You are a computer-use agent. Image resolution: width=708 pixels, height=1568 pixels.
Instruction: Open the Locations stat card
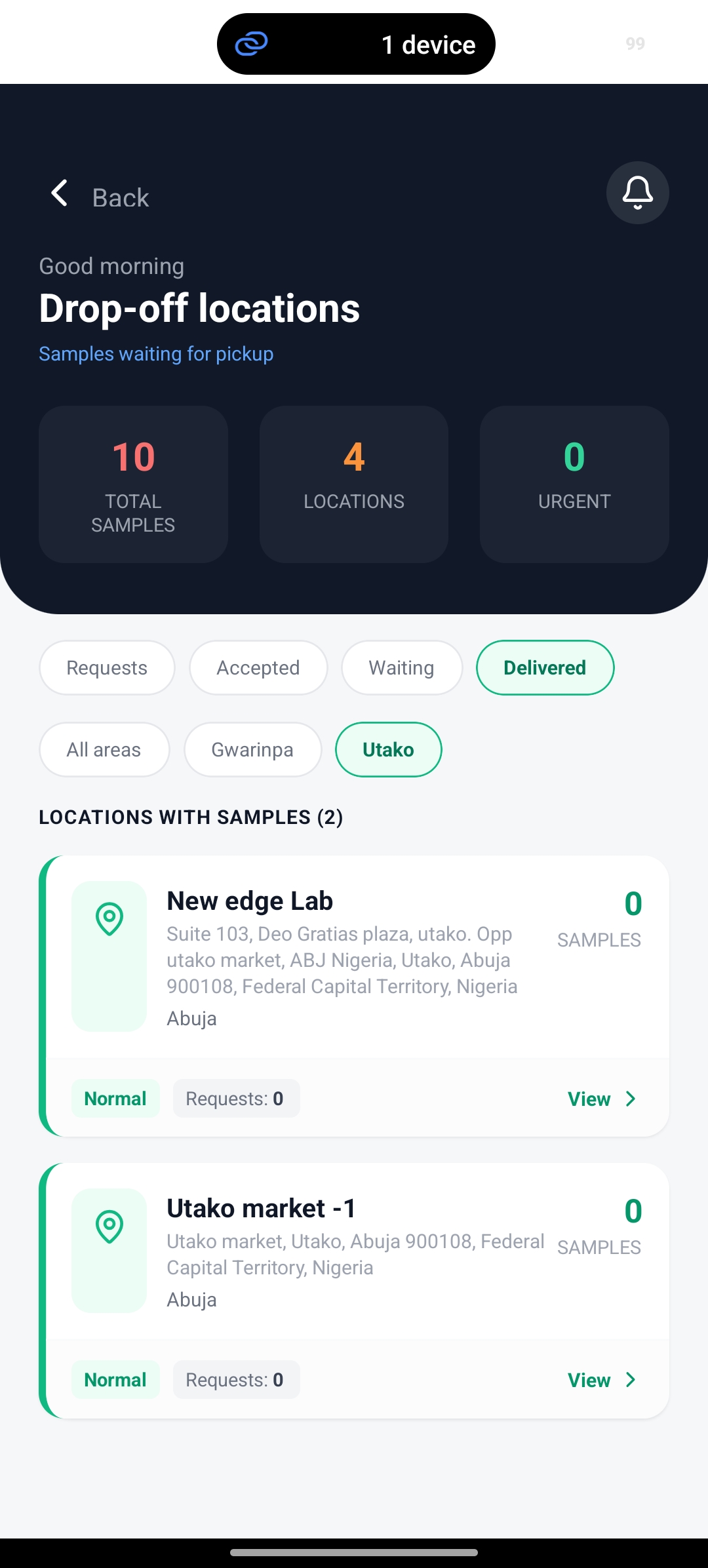pyautogui.click(x=354, y=484)
